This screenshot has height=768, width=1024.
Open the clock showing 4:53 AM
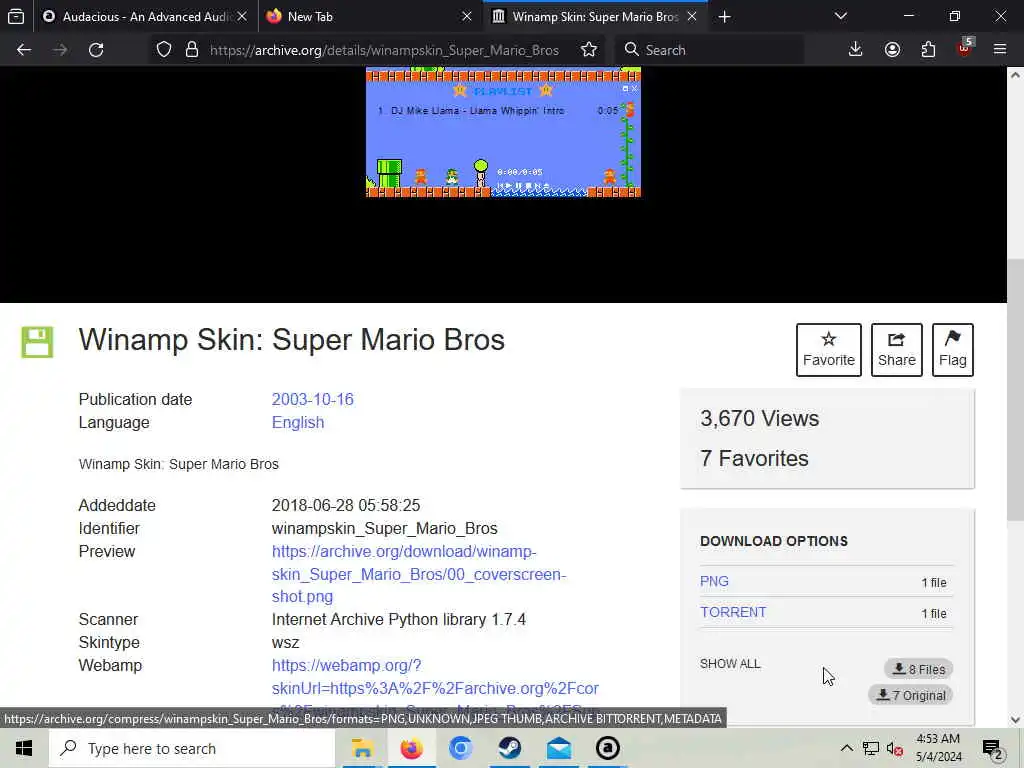click(938, 748)
